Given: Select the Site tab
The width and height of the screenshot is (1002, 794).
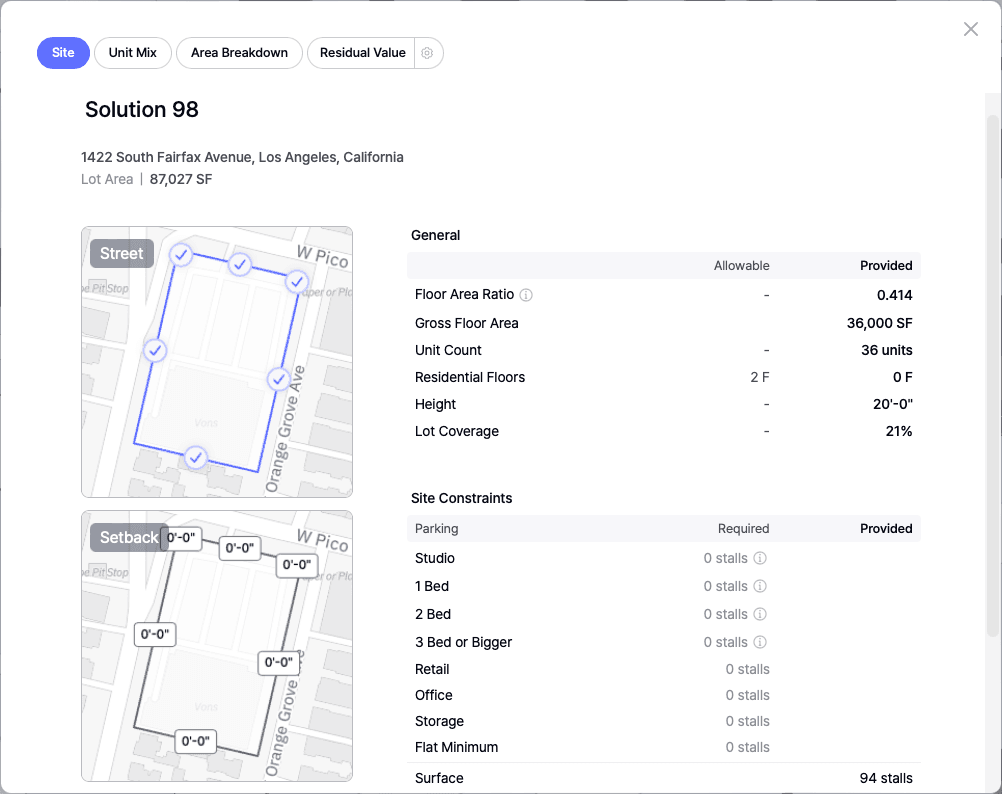Looking at the screenshot, I should tap(63, 53).
